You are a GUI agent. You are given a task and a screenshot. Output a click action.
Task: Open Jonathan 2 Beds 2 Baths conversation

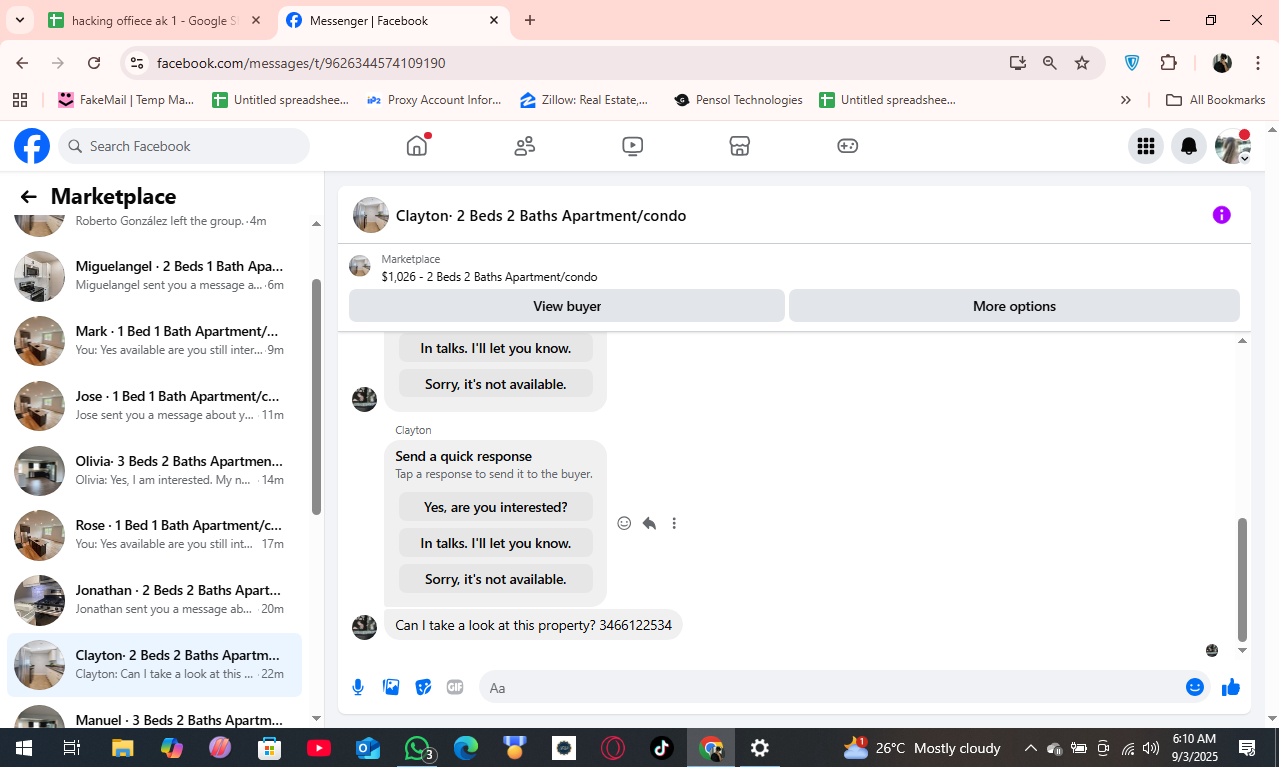tap(155, 599)
